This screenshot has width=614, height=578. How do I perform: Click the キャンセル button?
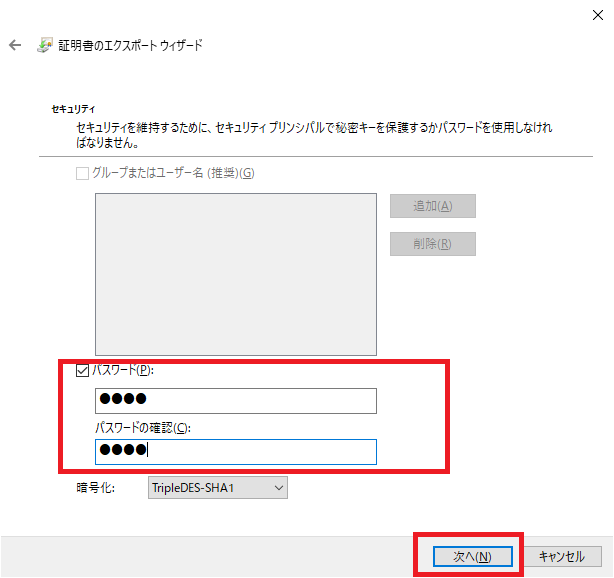click(x=562, y=556)
